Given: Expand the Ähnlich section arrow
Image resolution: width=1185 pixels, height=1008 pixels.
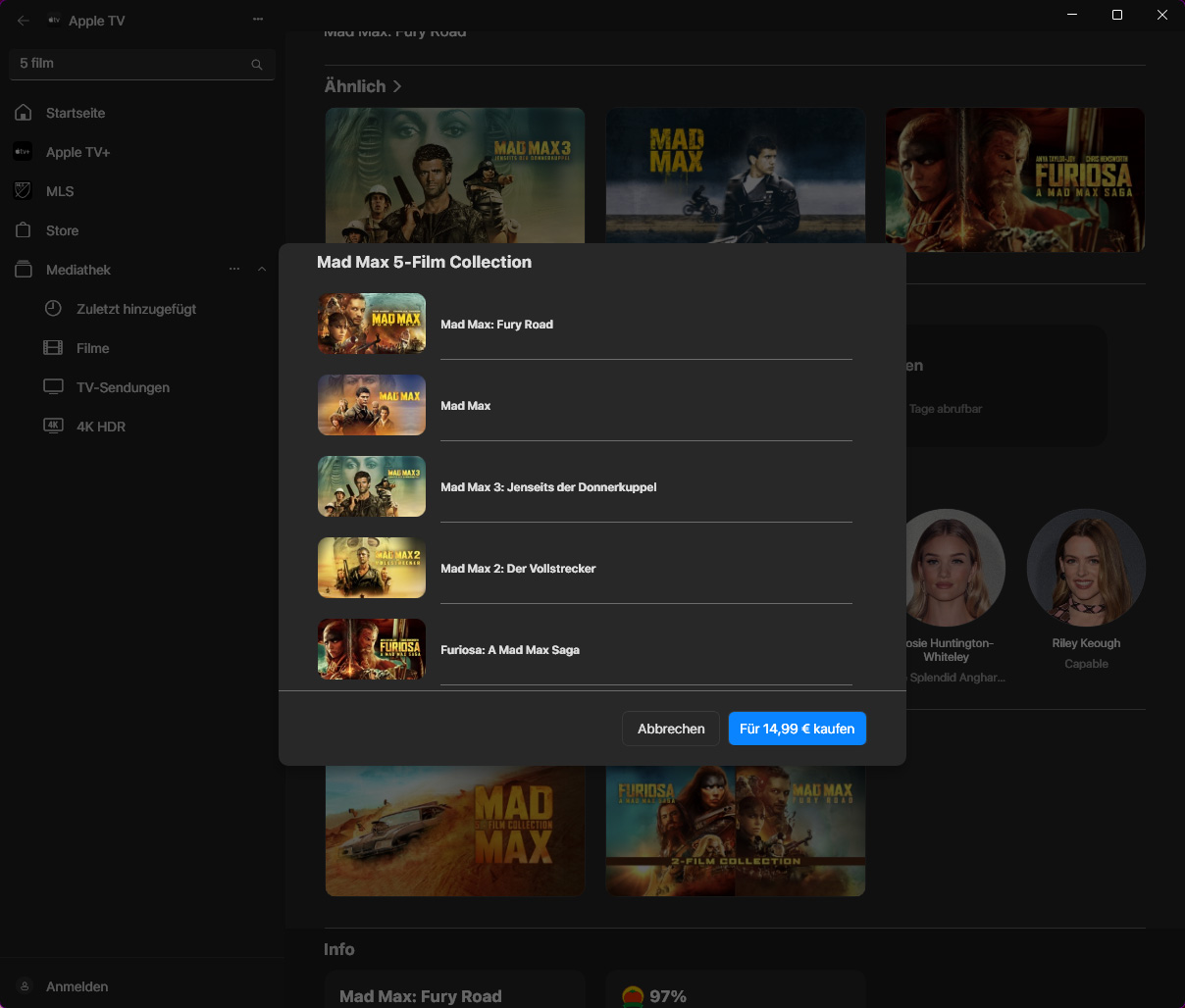Looking at the screenshot, I should pyautogui.click(x=397, y=86).
